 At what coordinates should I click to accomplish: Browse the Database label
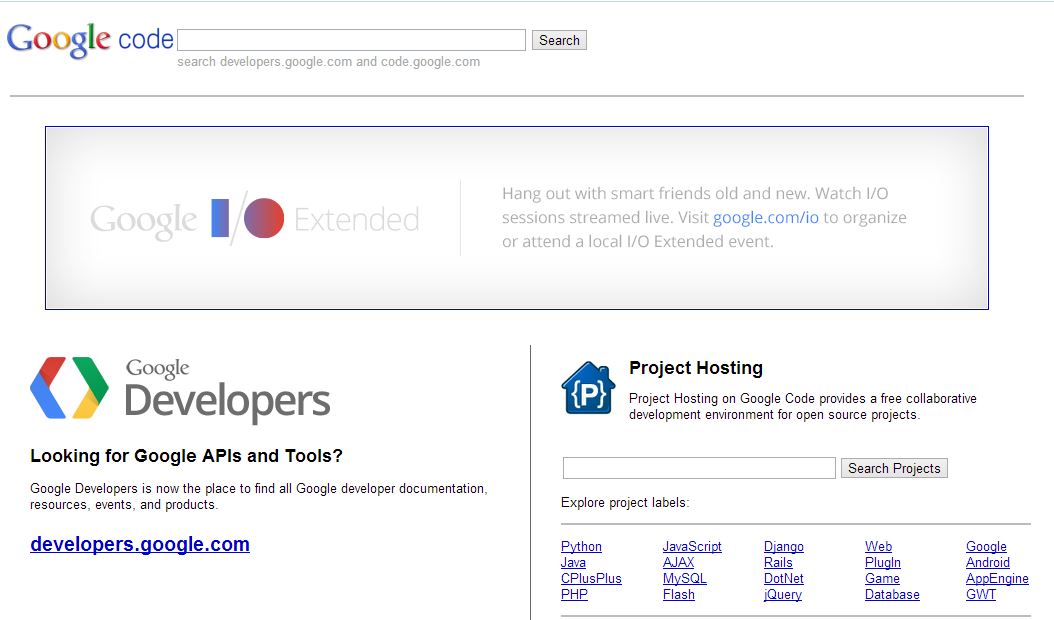891,594
